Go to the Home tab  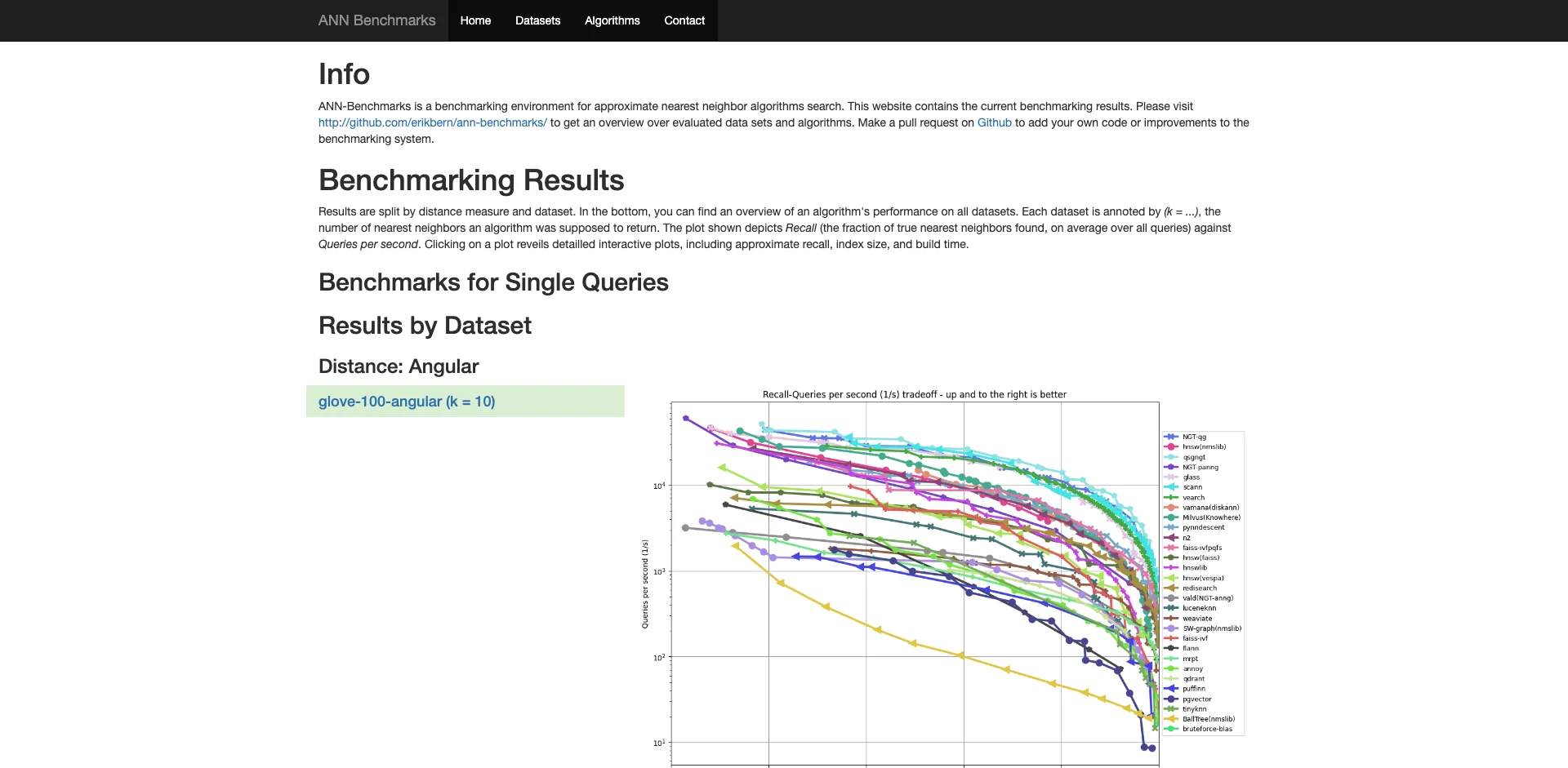click(475, 20)
